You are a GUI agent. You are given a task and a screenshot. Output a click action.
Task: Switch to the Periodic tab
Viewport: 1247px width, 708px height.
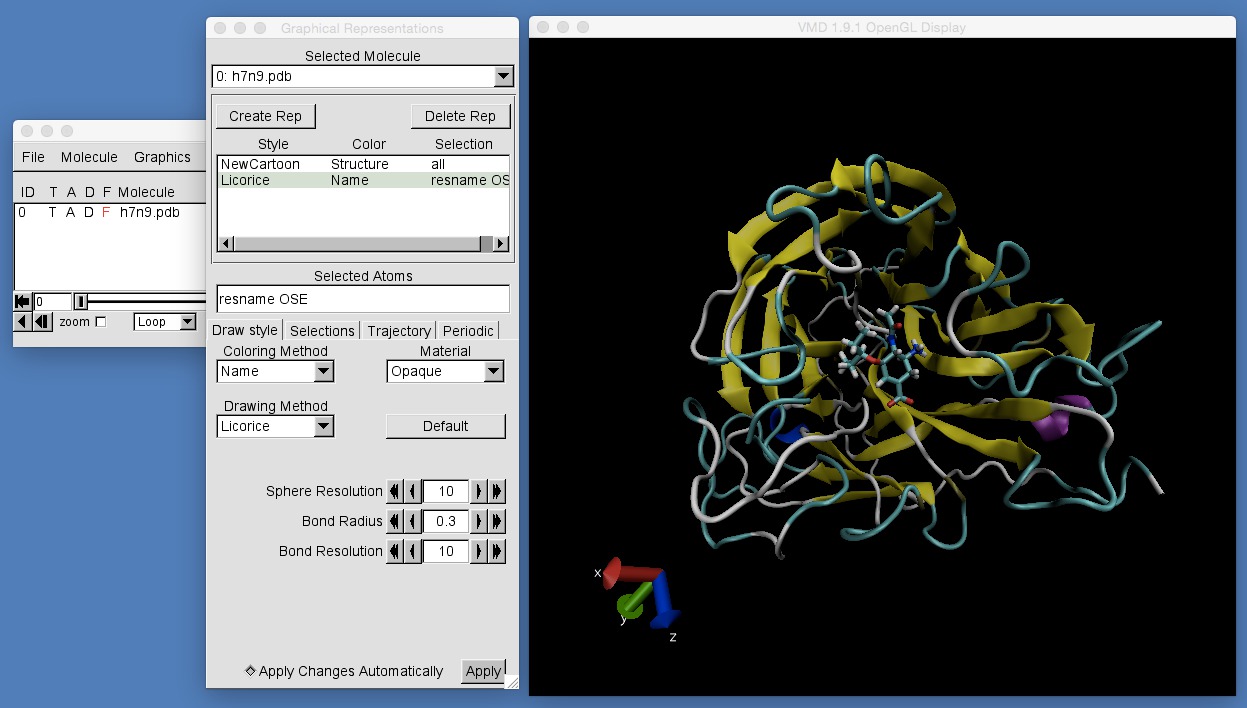tap(468, 330)
